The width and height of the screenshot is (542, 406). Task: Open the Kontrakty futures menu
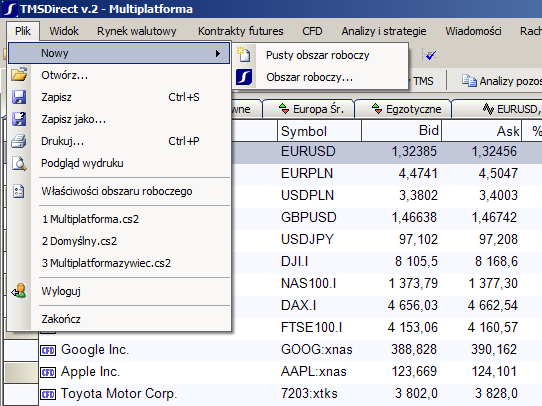[x=241, y=31]
